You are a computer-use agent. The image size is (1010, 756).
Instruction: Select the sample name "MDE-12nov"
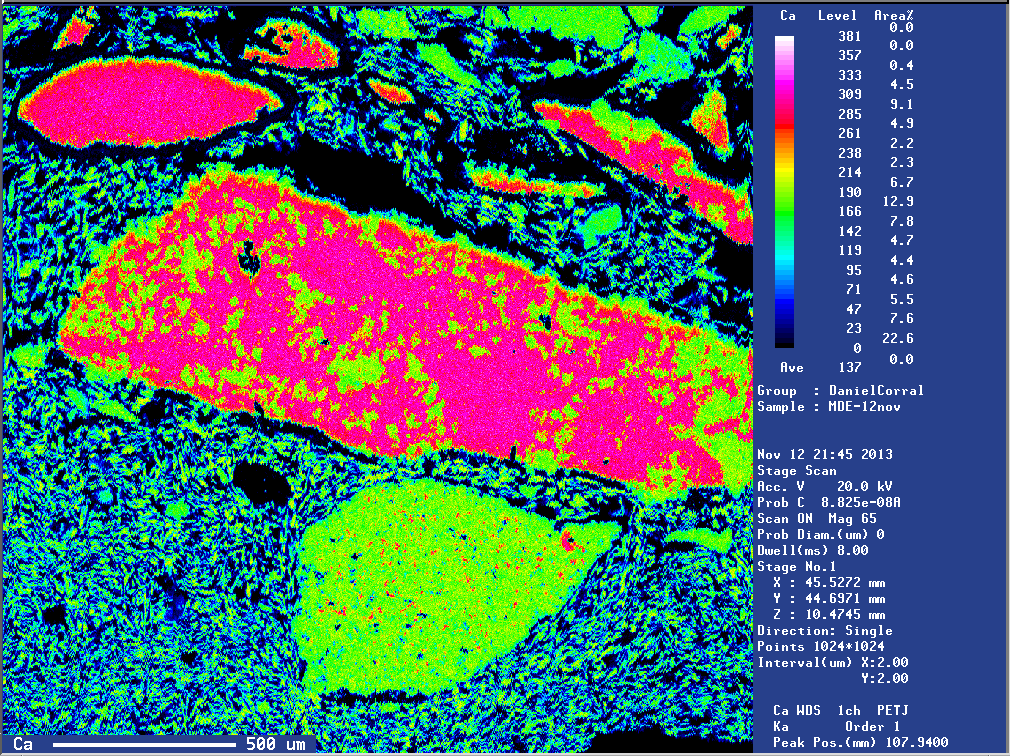864,406
